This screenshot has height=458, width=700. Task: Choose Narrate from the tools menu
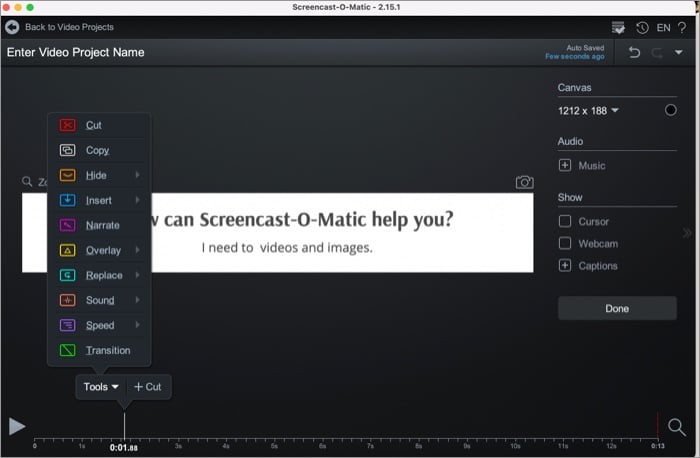click(100, 225)
